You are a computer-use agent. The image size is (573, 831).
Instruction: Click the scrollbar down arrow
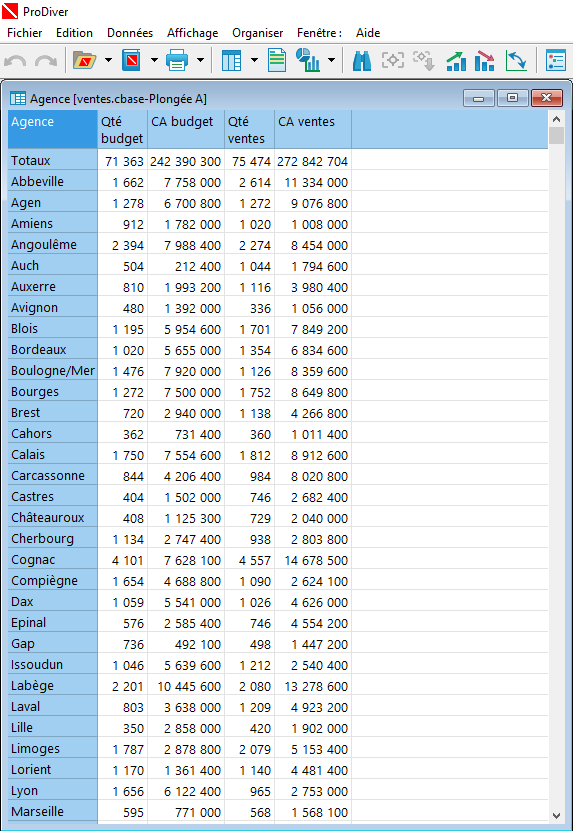coord(556,815)
